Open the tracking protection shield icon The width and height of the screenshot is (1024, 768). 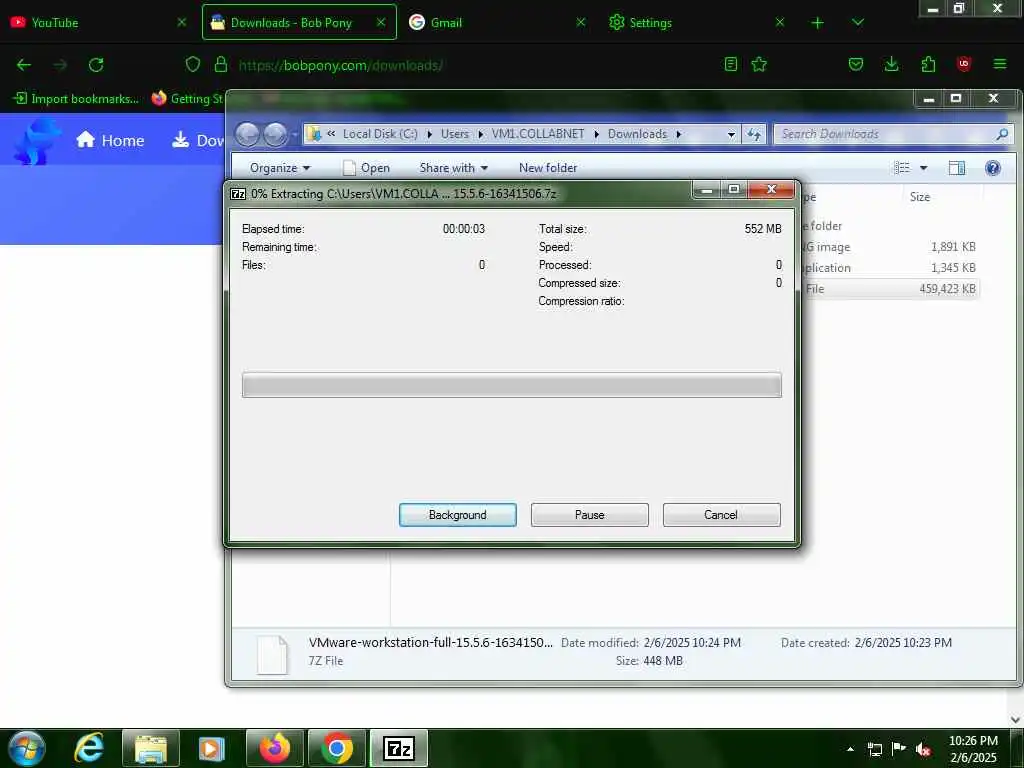(x=192, y=64)
